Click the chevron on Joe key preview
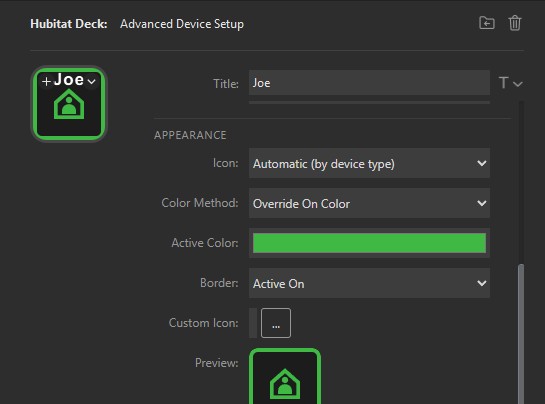 [x=91, y=81]
